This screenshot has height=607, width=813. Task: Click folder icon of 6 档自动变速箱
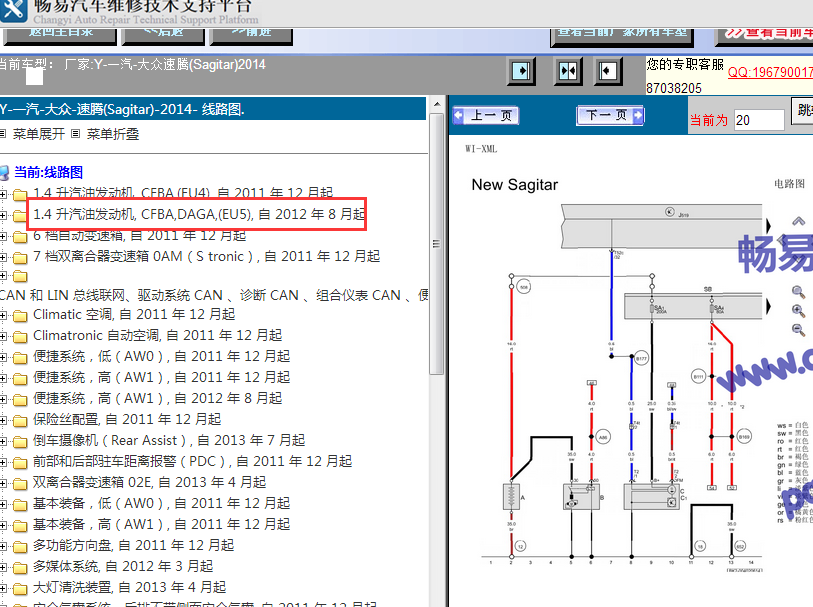[20, 237]
